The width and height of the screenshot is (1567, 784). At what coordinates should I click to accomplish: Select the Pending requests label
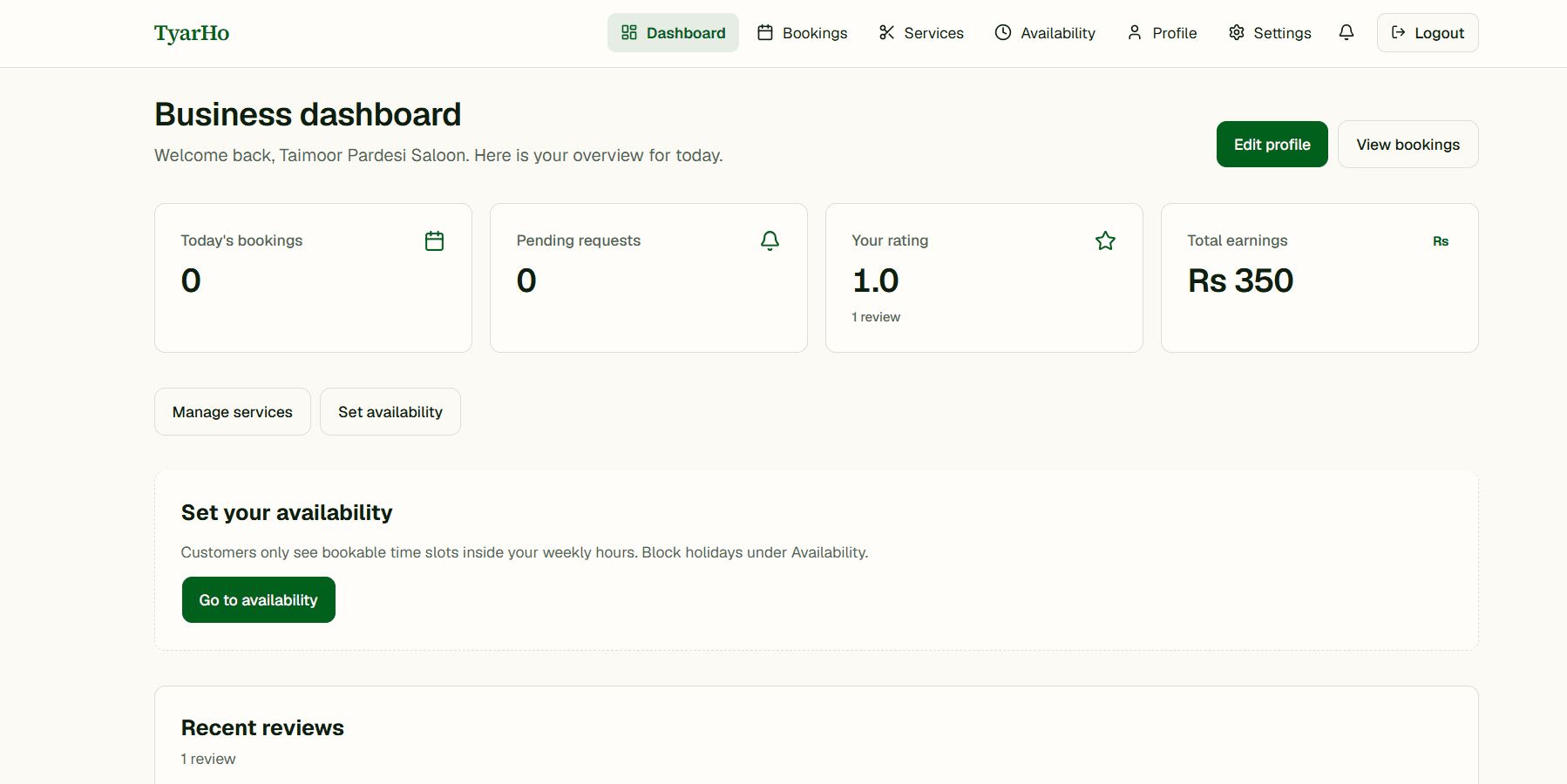(x=579, y=240)
